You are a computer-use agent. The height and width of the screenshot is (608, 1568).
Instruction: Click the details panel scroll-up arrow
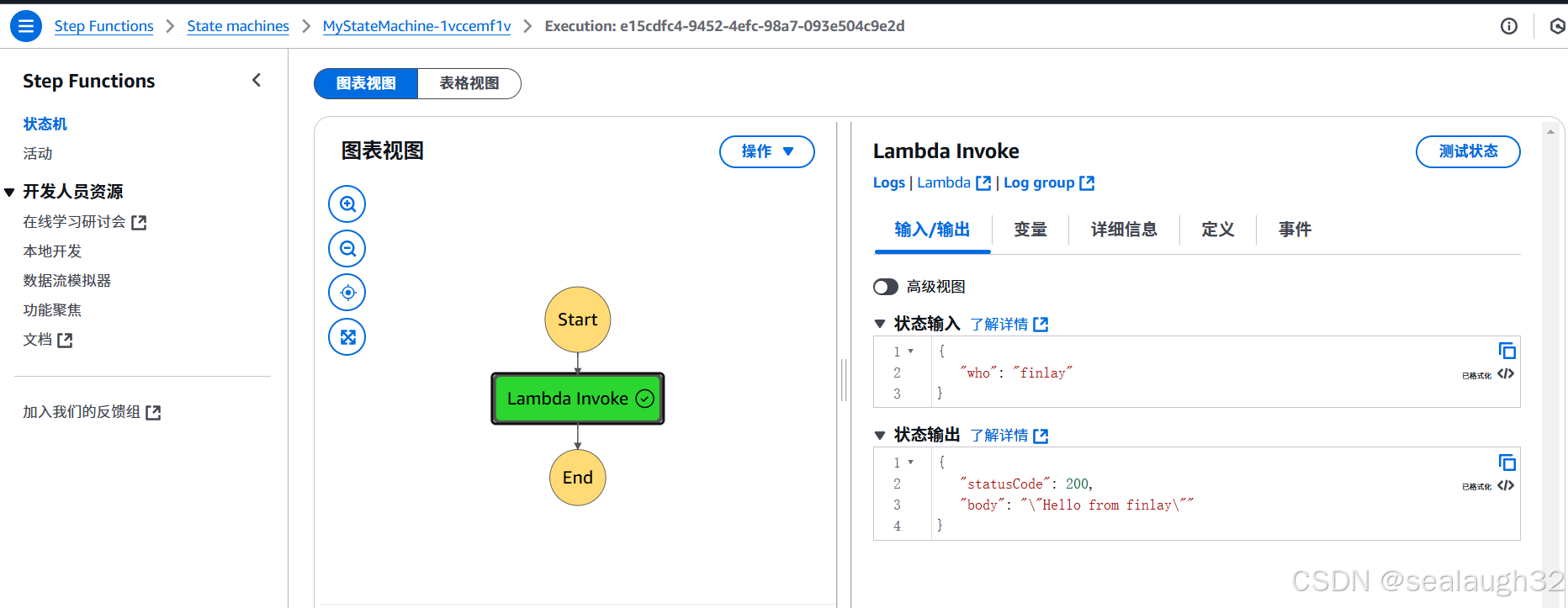click(1550, 131)
